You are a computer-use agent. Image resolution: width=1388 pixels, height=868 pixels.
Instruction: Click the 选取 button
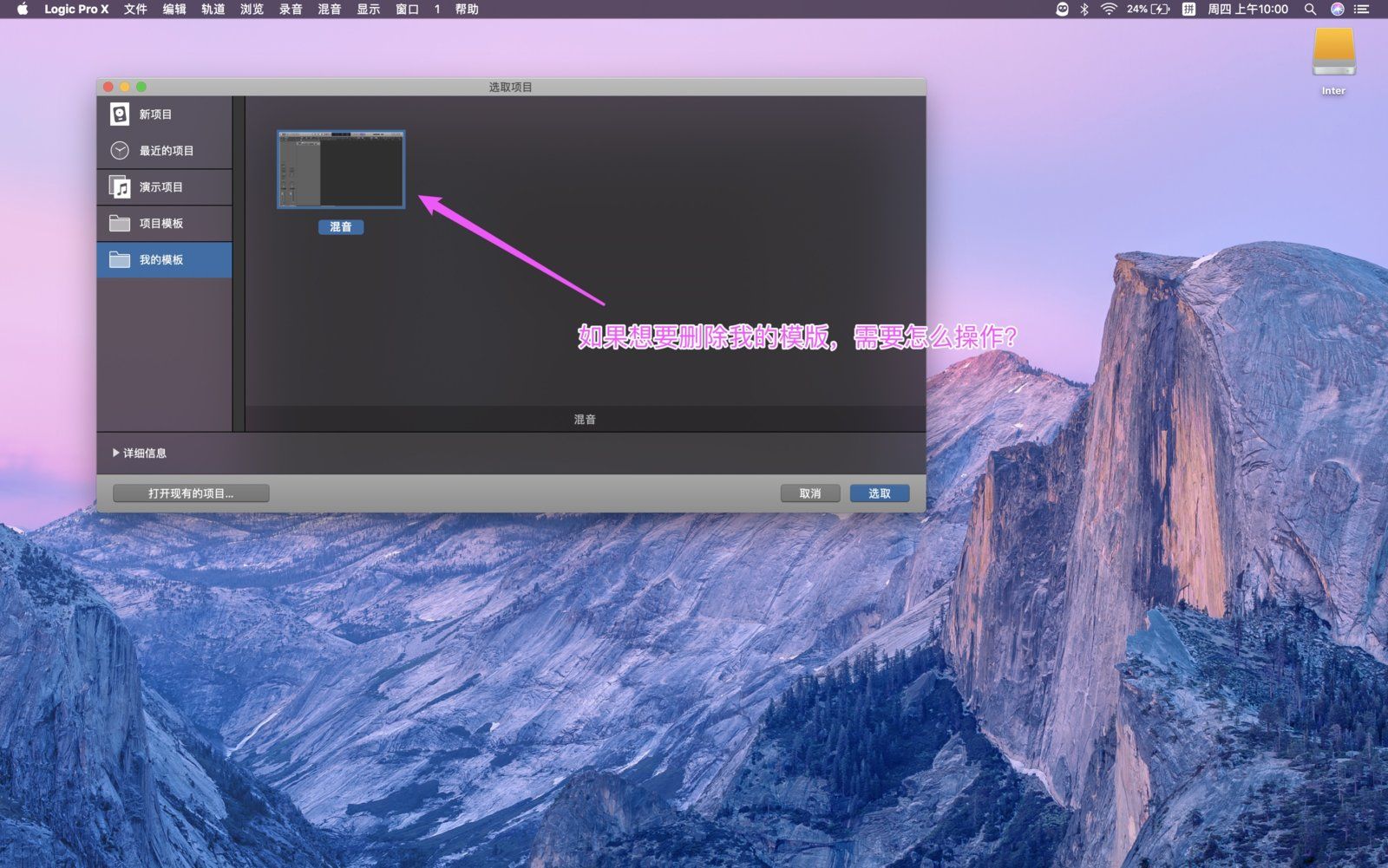coord(880,493)
